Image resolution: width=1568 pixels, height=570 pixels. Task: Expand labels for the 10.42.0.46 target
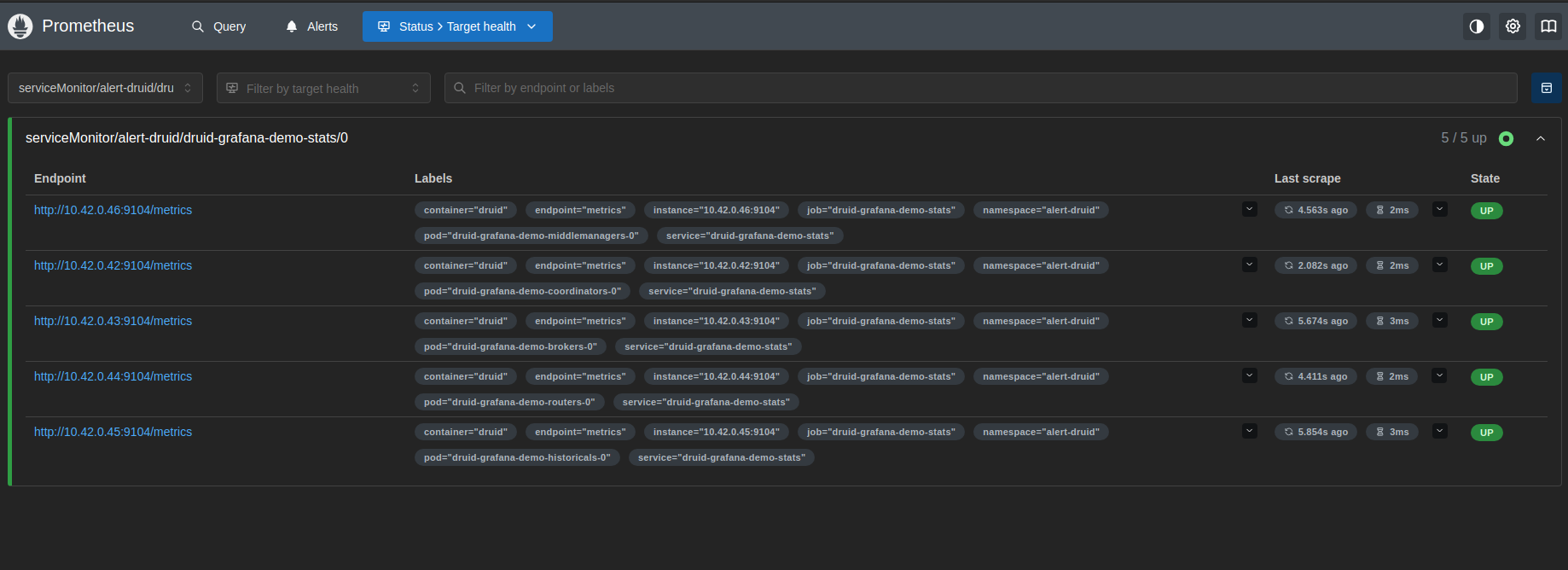coord(1250,209)
